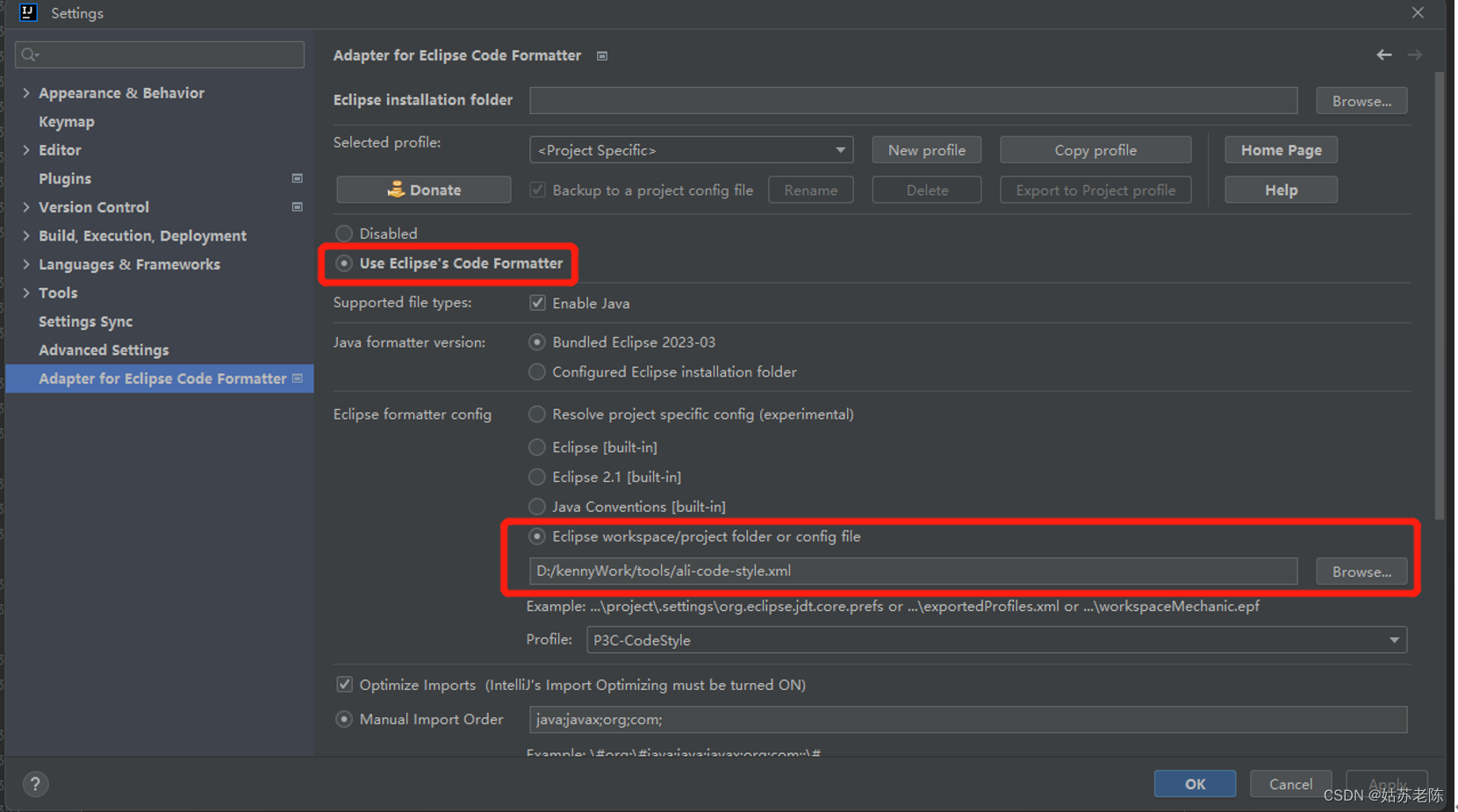Image resolution: width=1458 pixels, height=812 pixels.
Task: Click the icon beside Adapter for Eclipse Code Formatter in the tree
Action: (x=298, y=378)
